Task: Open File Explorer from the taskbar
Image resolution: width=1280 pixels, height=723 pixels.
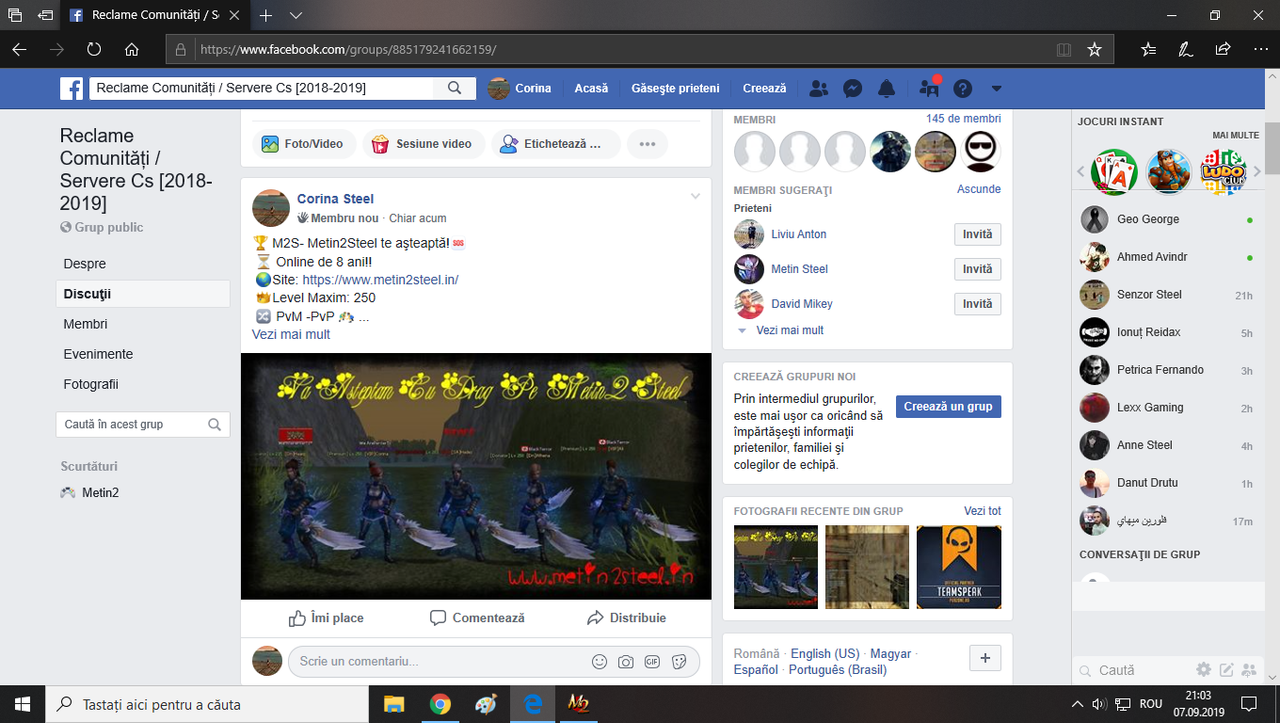Action: click(x=393, y=704)
